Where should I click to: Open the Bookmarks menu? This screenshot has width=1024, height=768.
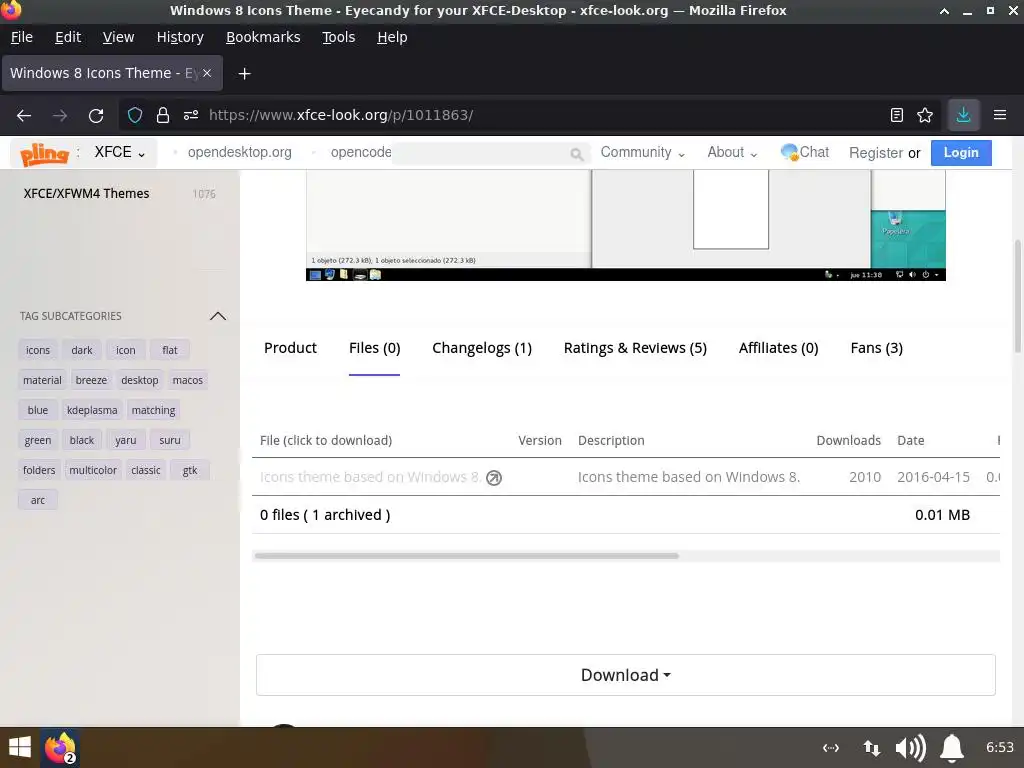pyautogui.click(x=263, y=37)
